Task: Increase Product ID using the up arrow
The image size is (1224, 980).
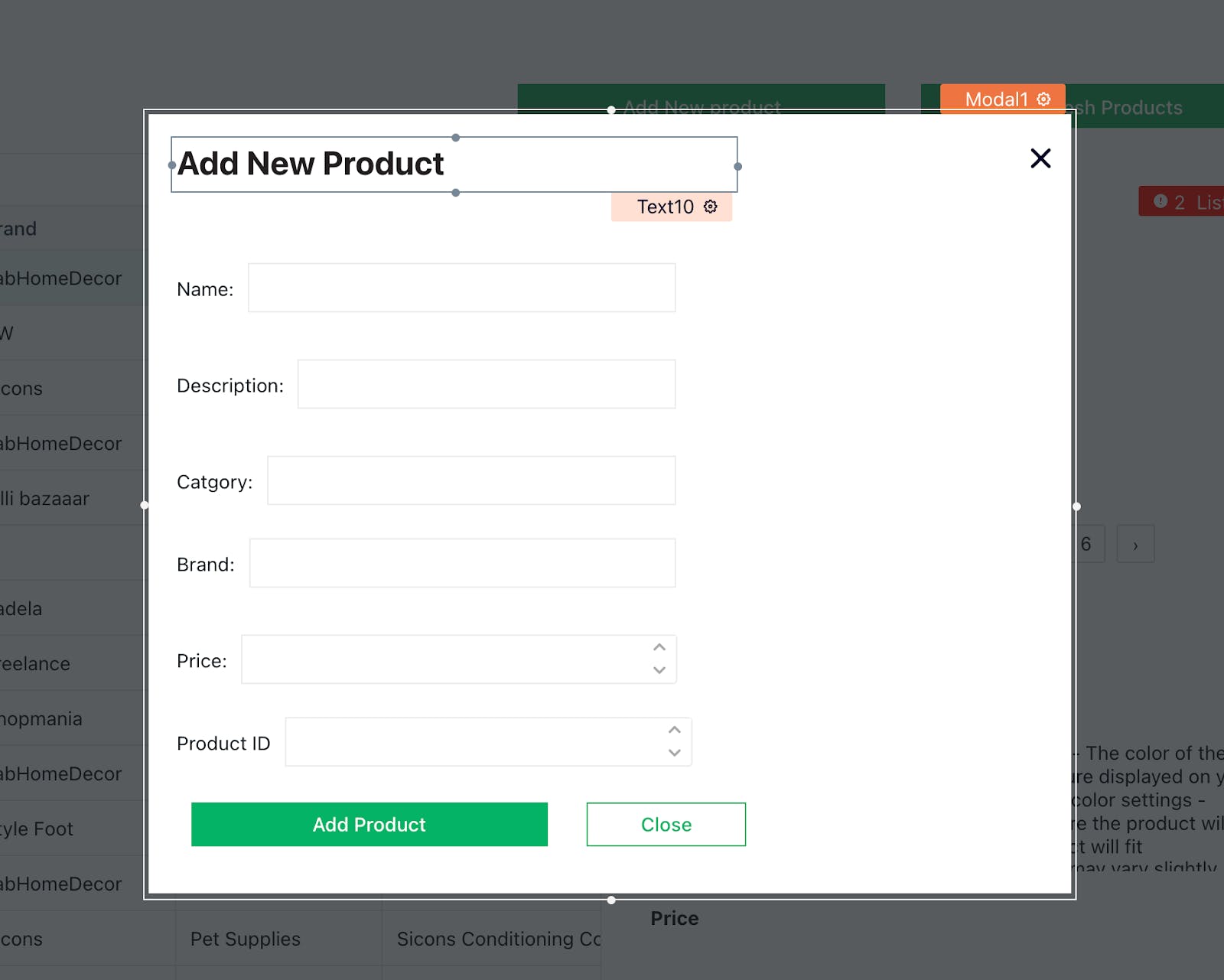Action: [674, 731]
